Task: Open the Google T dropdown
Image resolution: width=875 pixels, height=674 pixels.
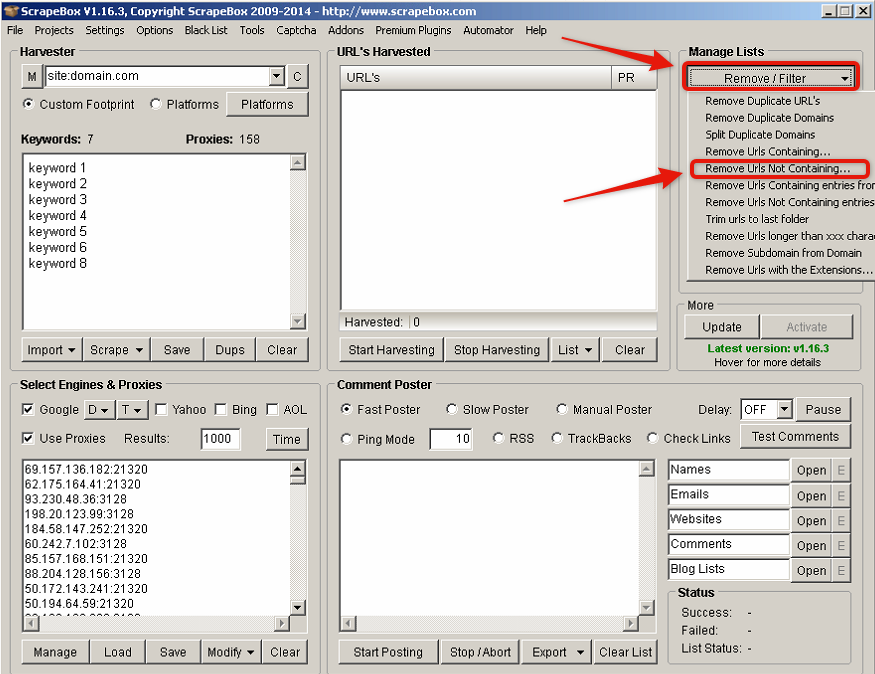Action: 132,410
